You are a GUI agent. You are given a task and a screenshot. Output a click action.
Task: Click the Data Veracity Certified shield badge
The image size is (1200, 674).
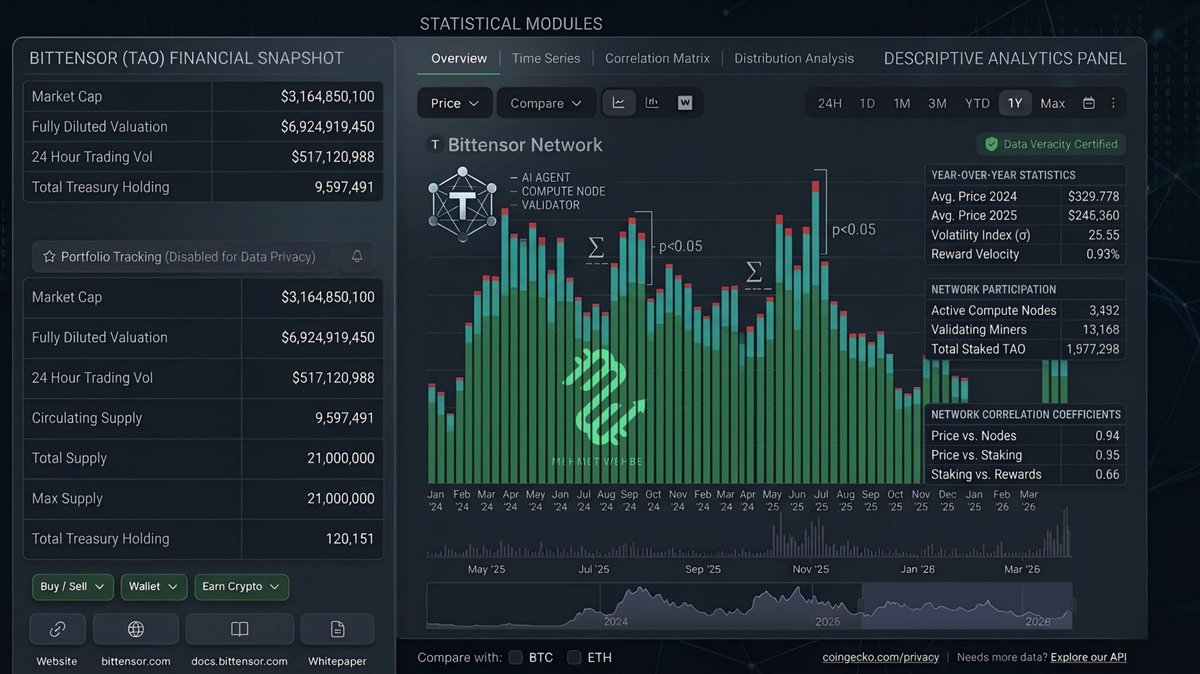coord(1051,144)
